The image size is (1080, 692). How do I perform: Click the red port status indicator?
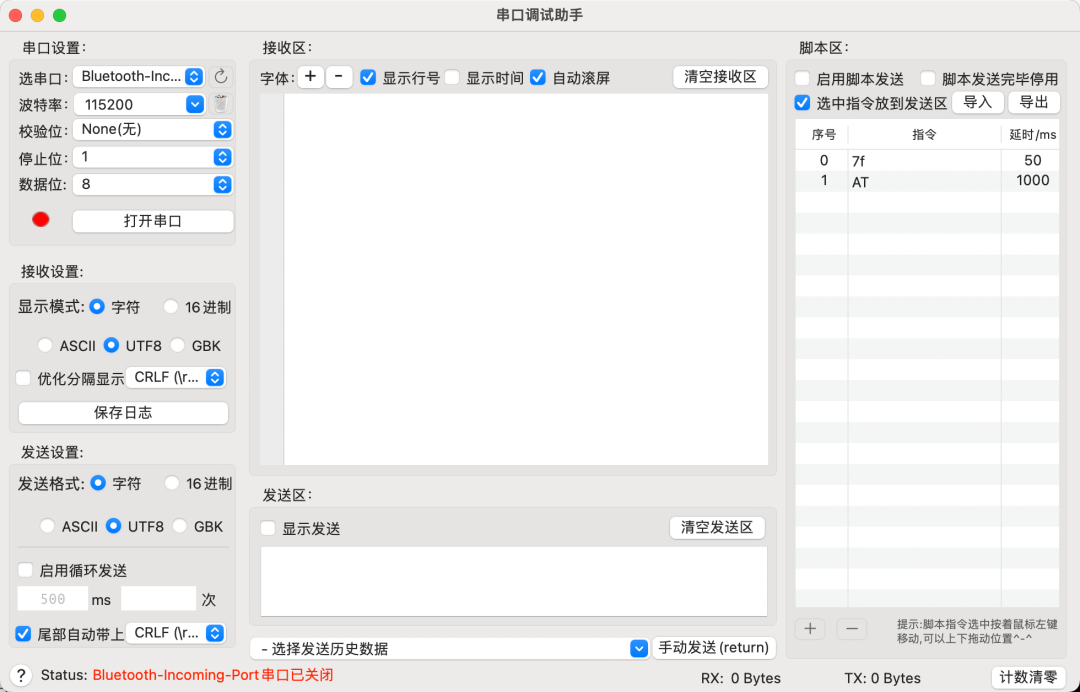41,220
